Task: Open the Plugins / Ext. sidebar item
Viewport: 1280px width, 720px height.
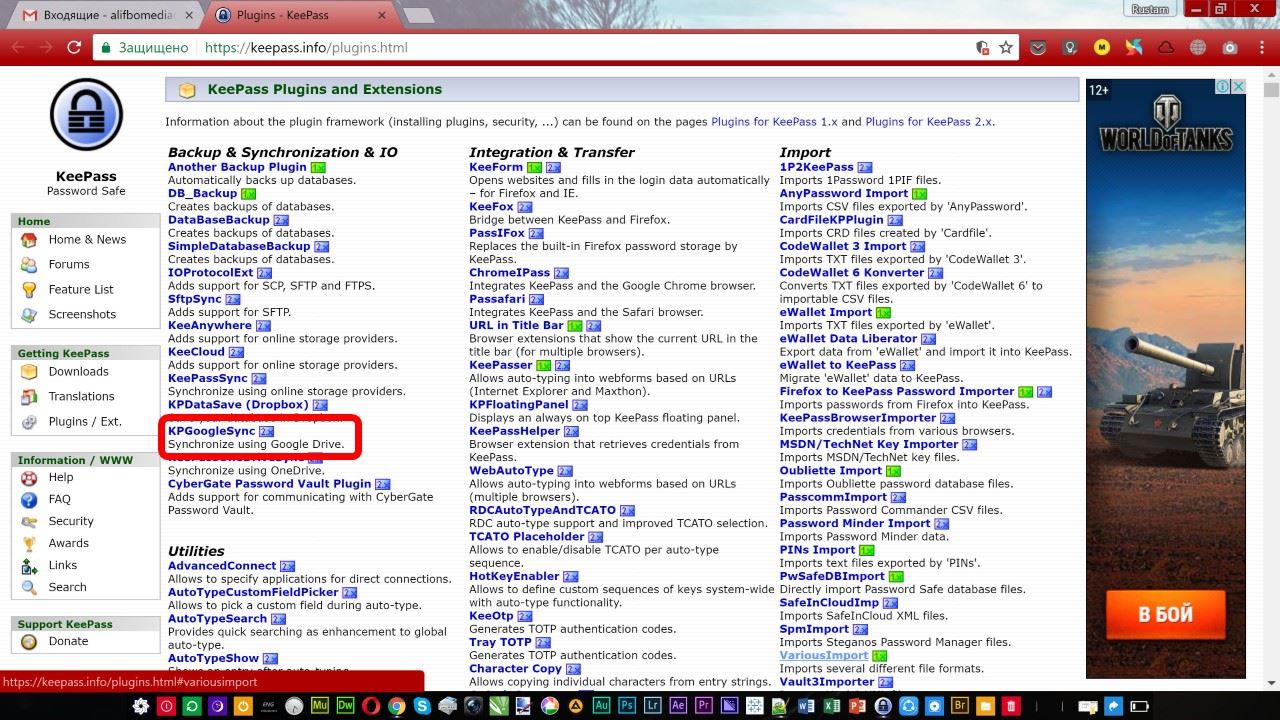Action: pos(85,421)
